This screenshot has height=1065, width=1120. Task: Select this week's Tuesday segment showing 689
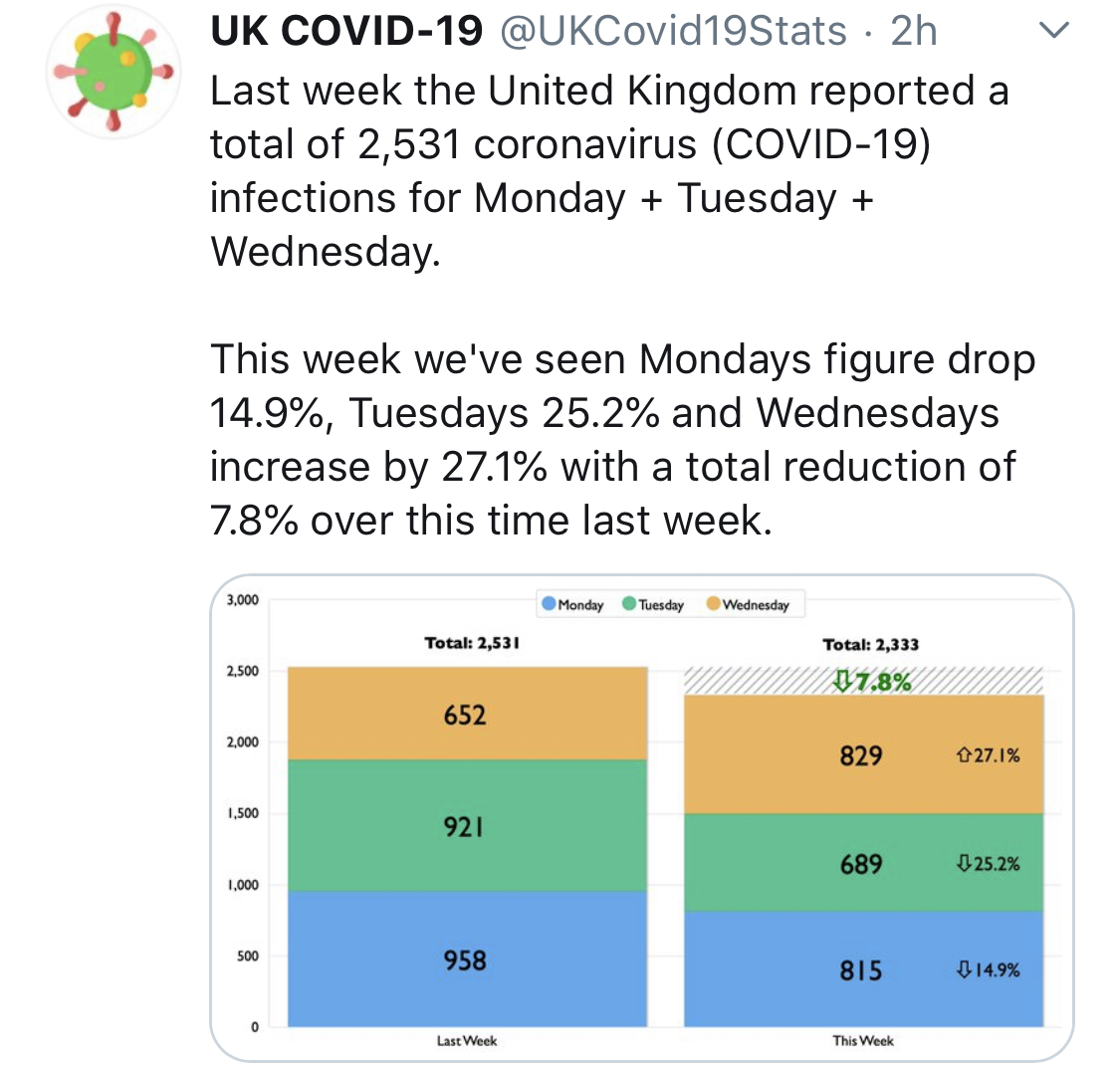(x=862, y=863)
